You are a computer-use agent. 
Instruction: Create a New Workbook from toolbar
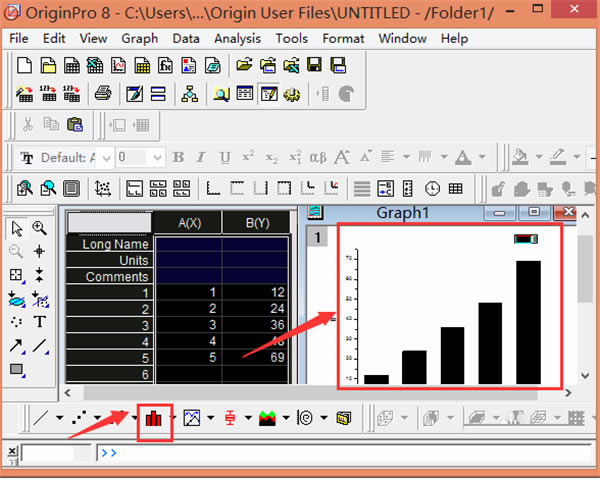[x=72, y=65]
